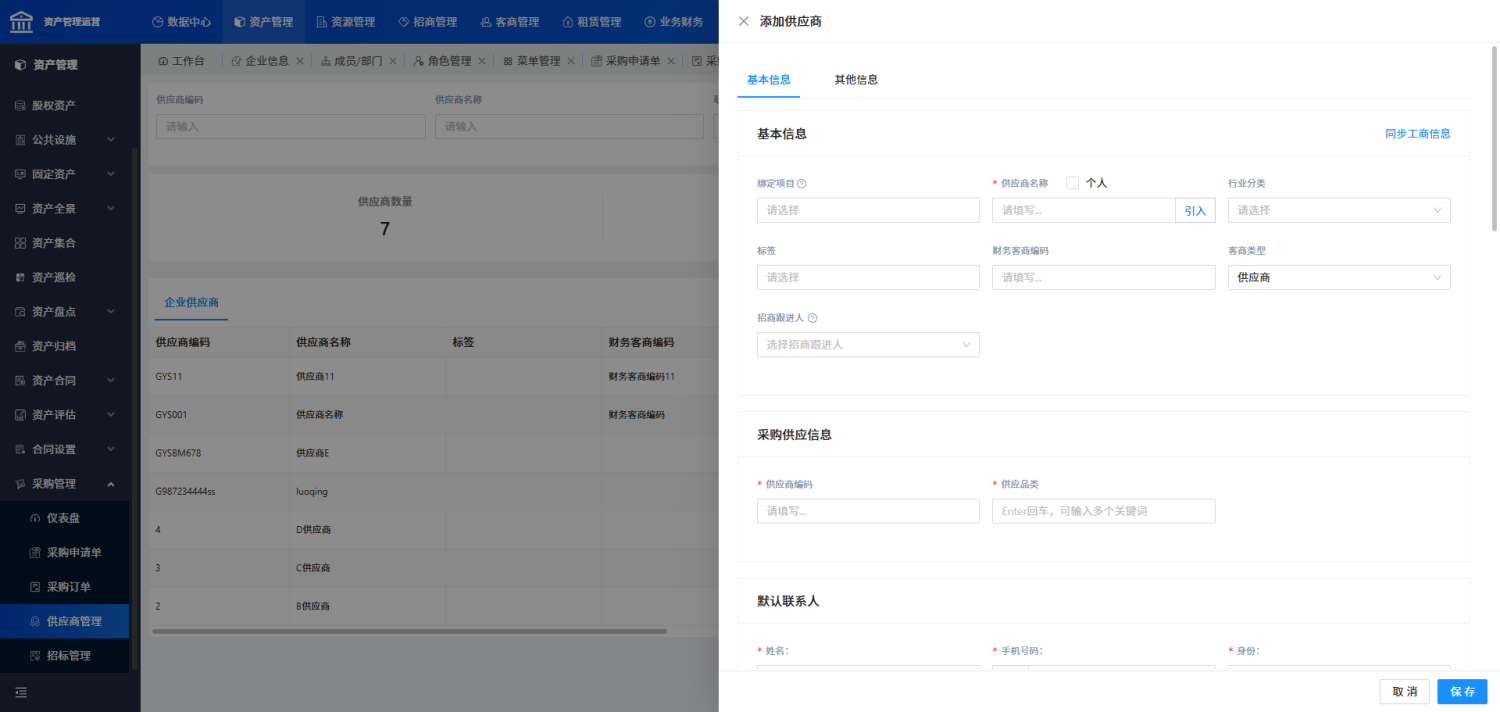Click 供应商名称 search field in list page
The image size is (1500, 712).
(x=569, y=126)
